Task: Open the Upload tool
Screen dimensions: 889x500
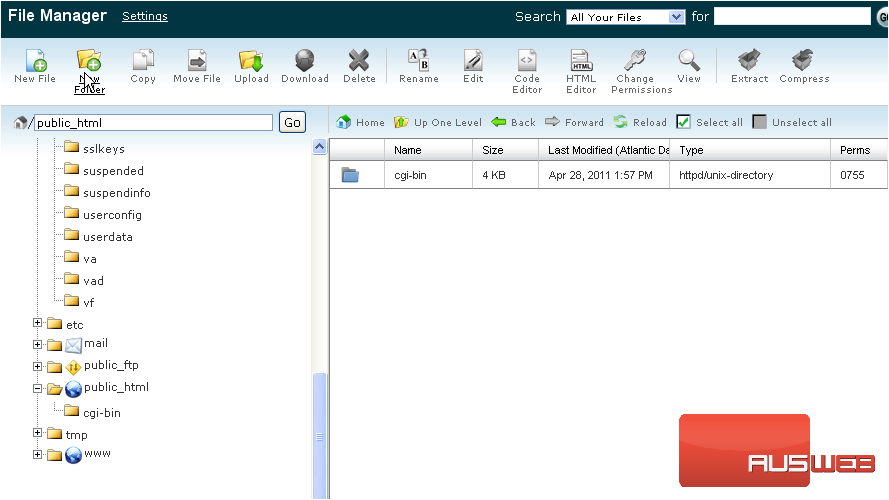Action: [251, 65]
